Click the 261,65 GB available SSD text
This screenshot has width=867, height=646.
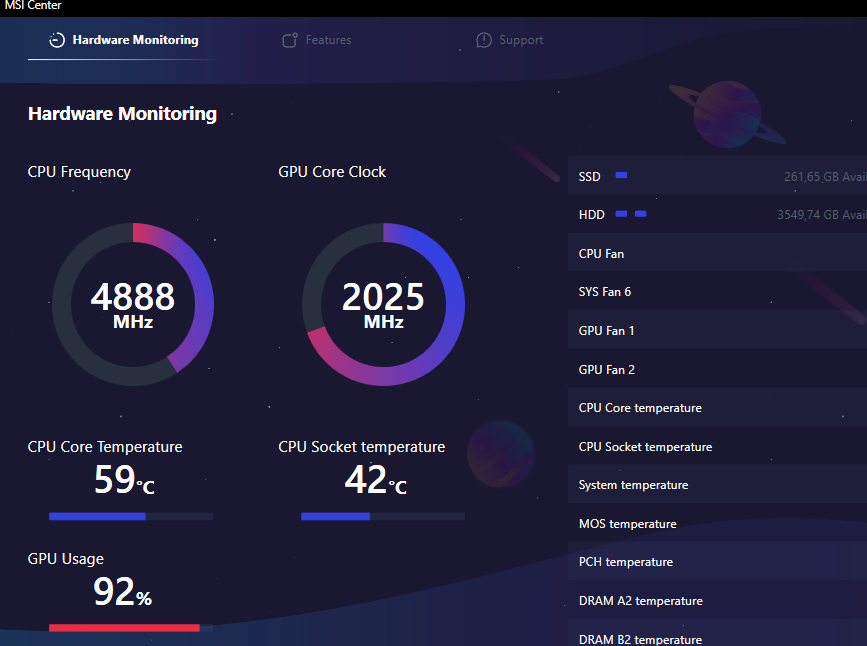(825, 176)
